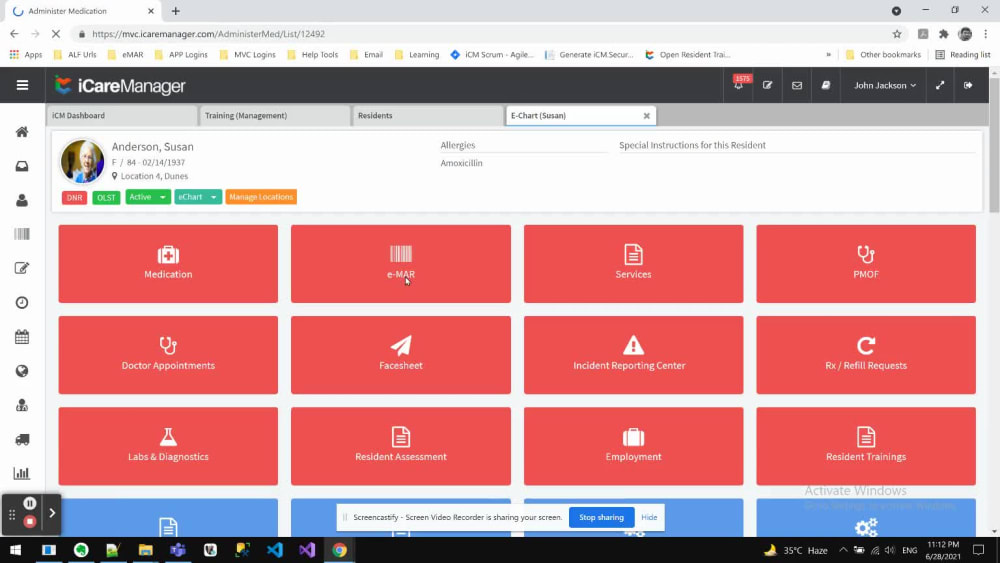Switch to the Residents tab

pos(427,115)
